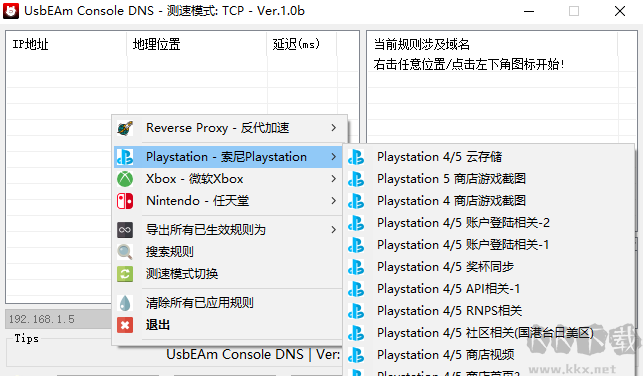Select Playstation 4/5 RNPS相关 rule

[488, 311]
